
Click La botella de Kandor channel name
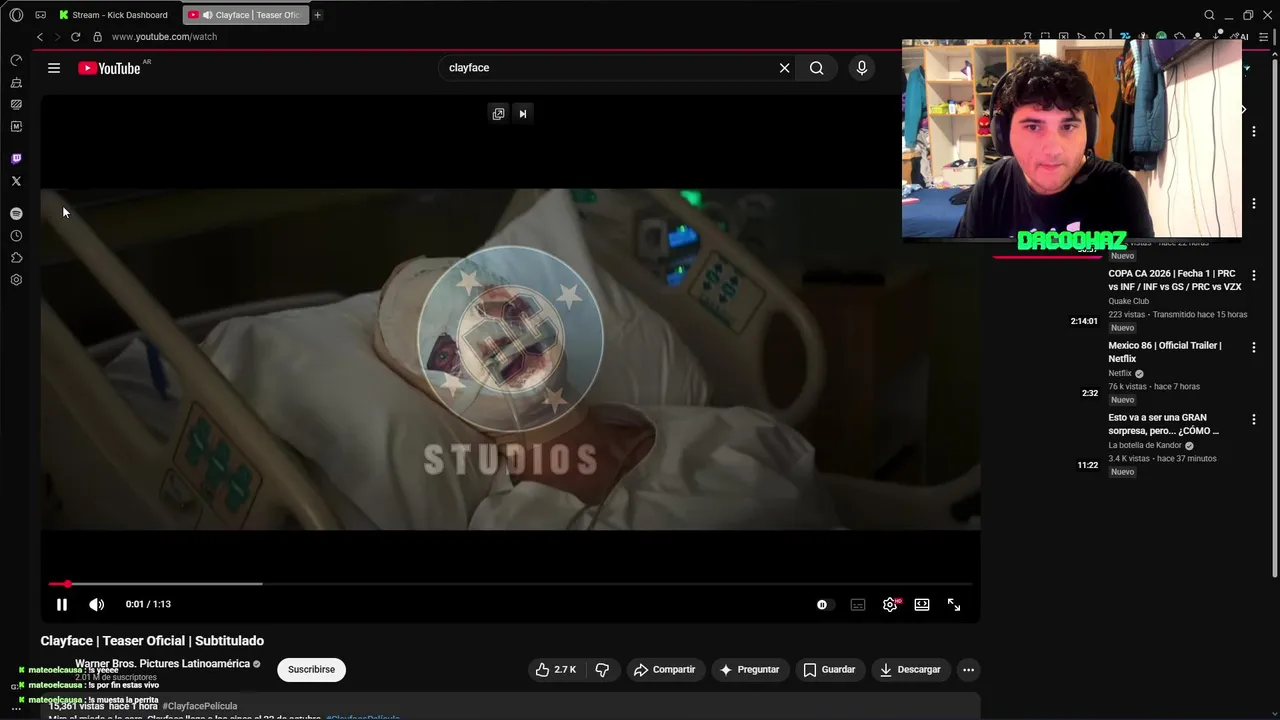coord(1145,445)
